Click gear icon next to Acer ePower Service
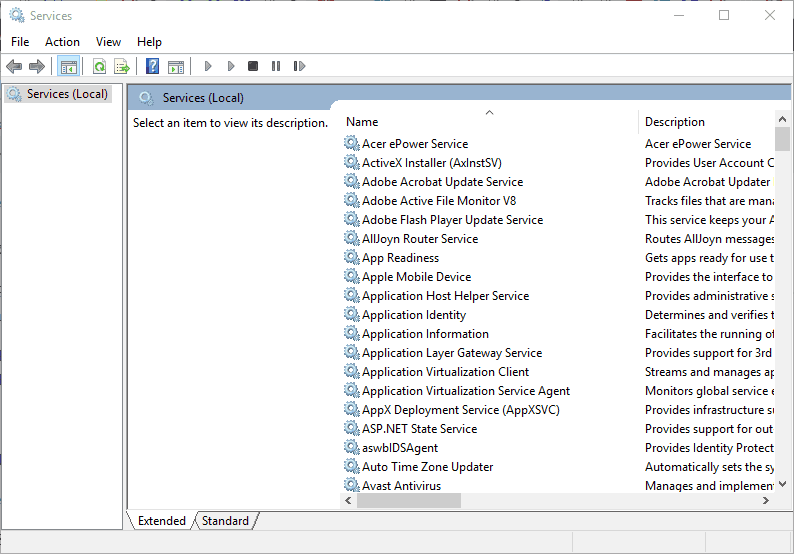Image resolution: width=794 pixels, height=554 pixels. pyautogui.click(x=352, y=143)
